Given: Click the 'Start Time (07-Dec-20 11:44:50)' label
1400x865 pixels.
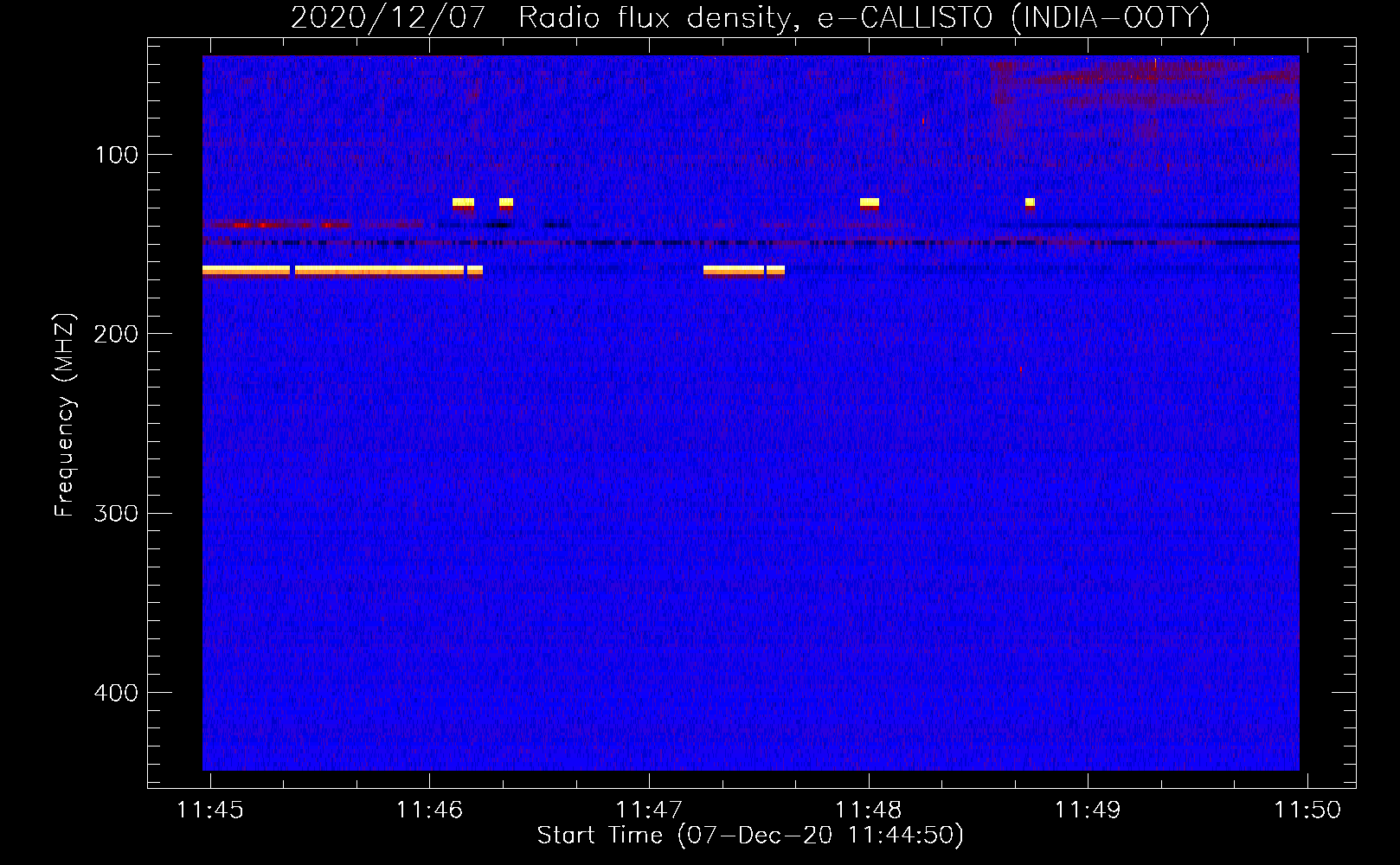Looking at the screenshot, I should (750, 836).
